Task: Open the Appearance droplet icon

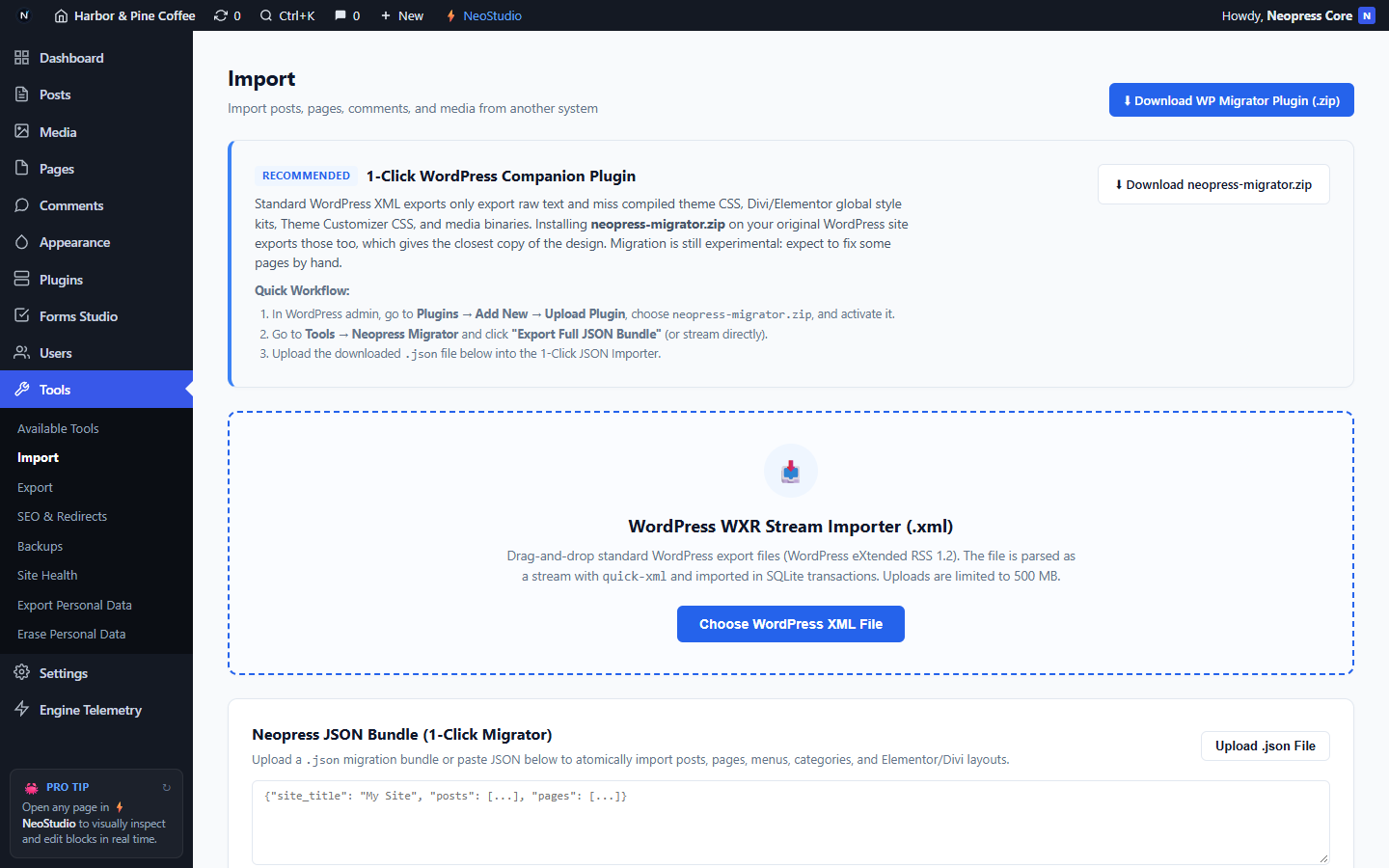Action: 22,242
